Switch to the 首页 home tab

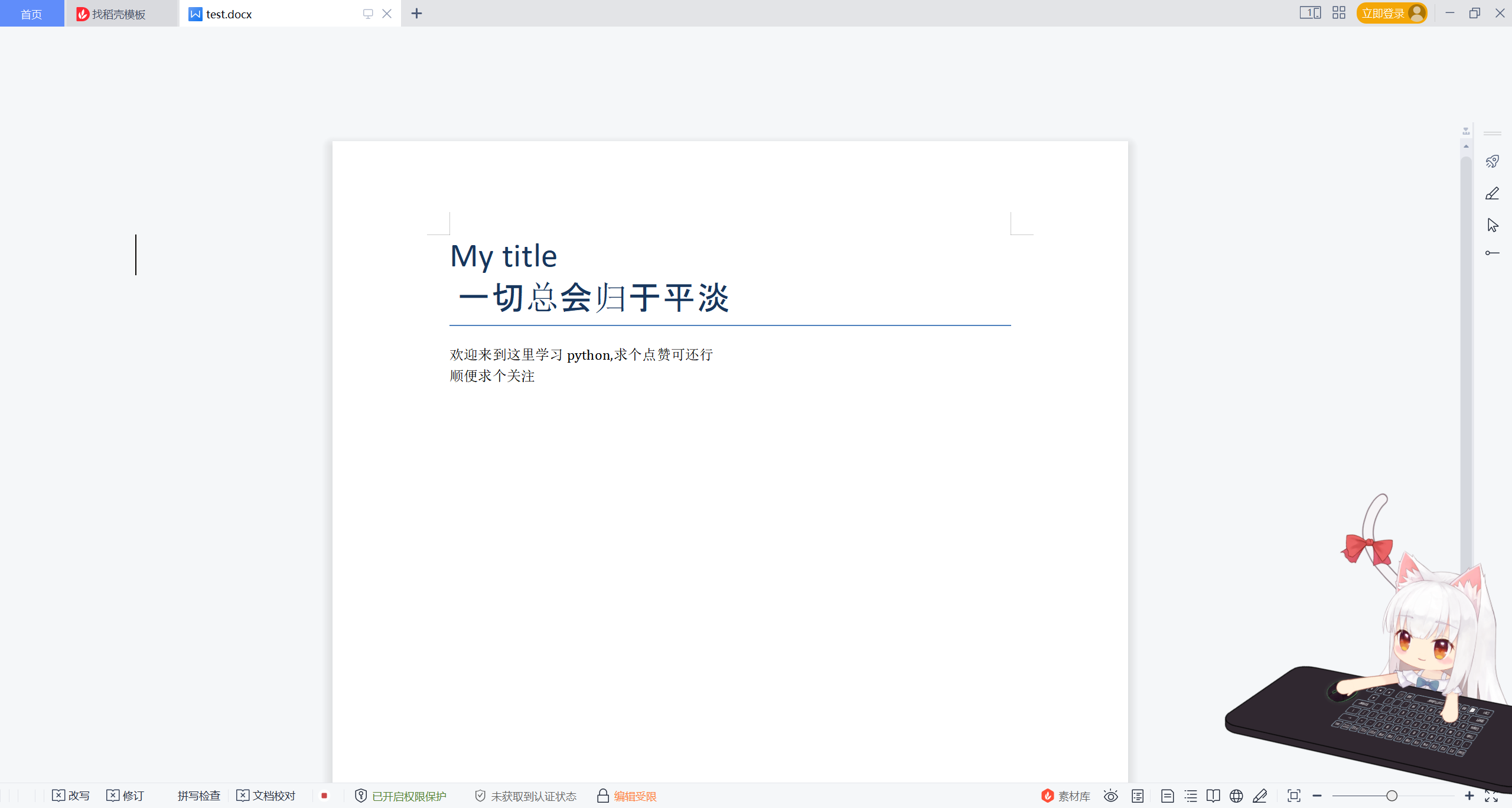point(32,14)
